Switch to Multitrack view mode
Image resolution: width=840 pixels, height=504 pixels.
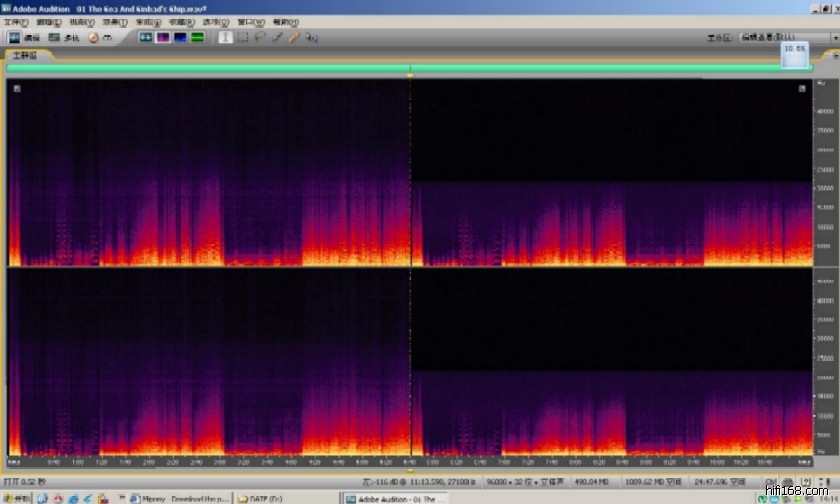tap(64, 37)
